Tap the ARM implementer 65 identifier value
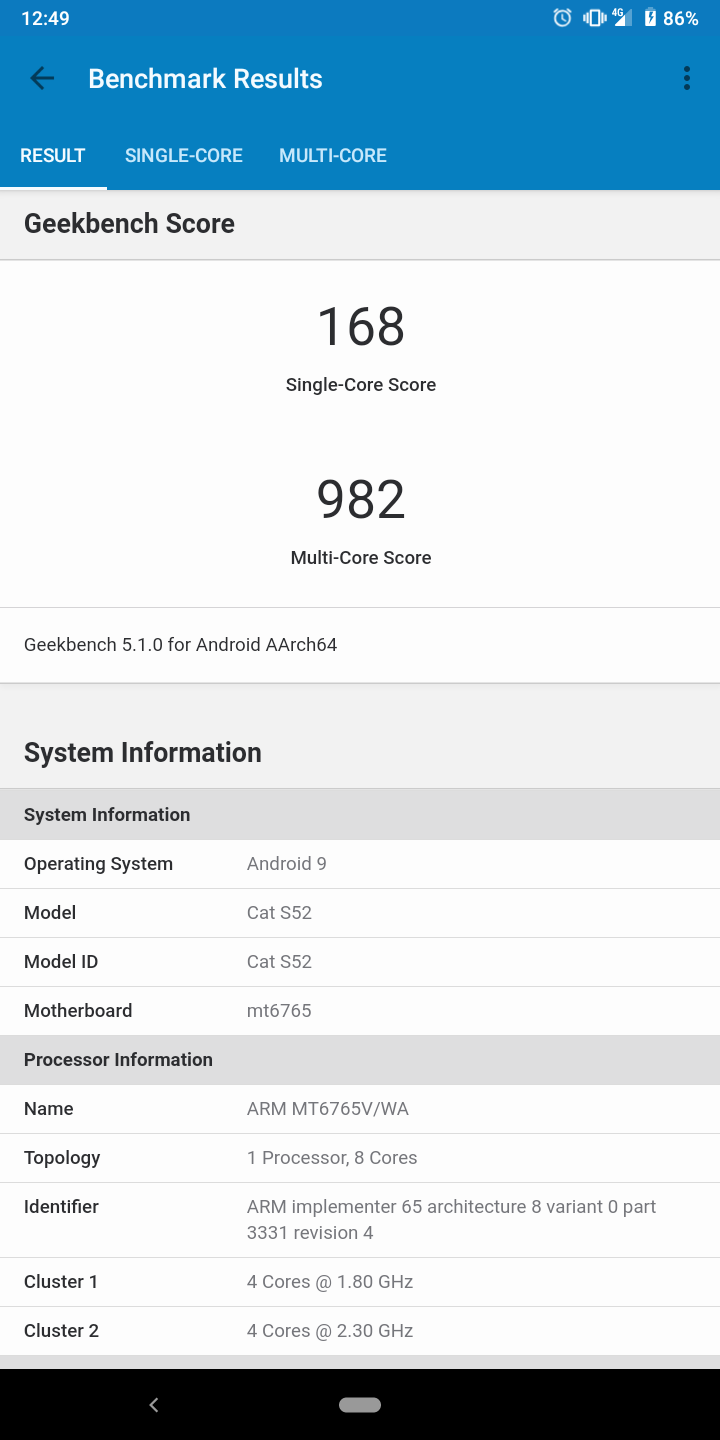Image resolution: width=720 pixels, height=1440 pixels. pyautogui.click(x=451, y=1220)
